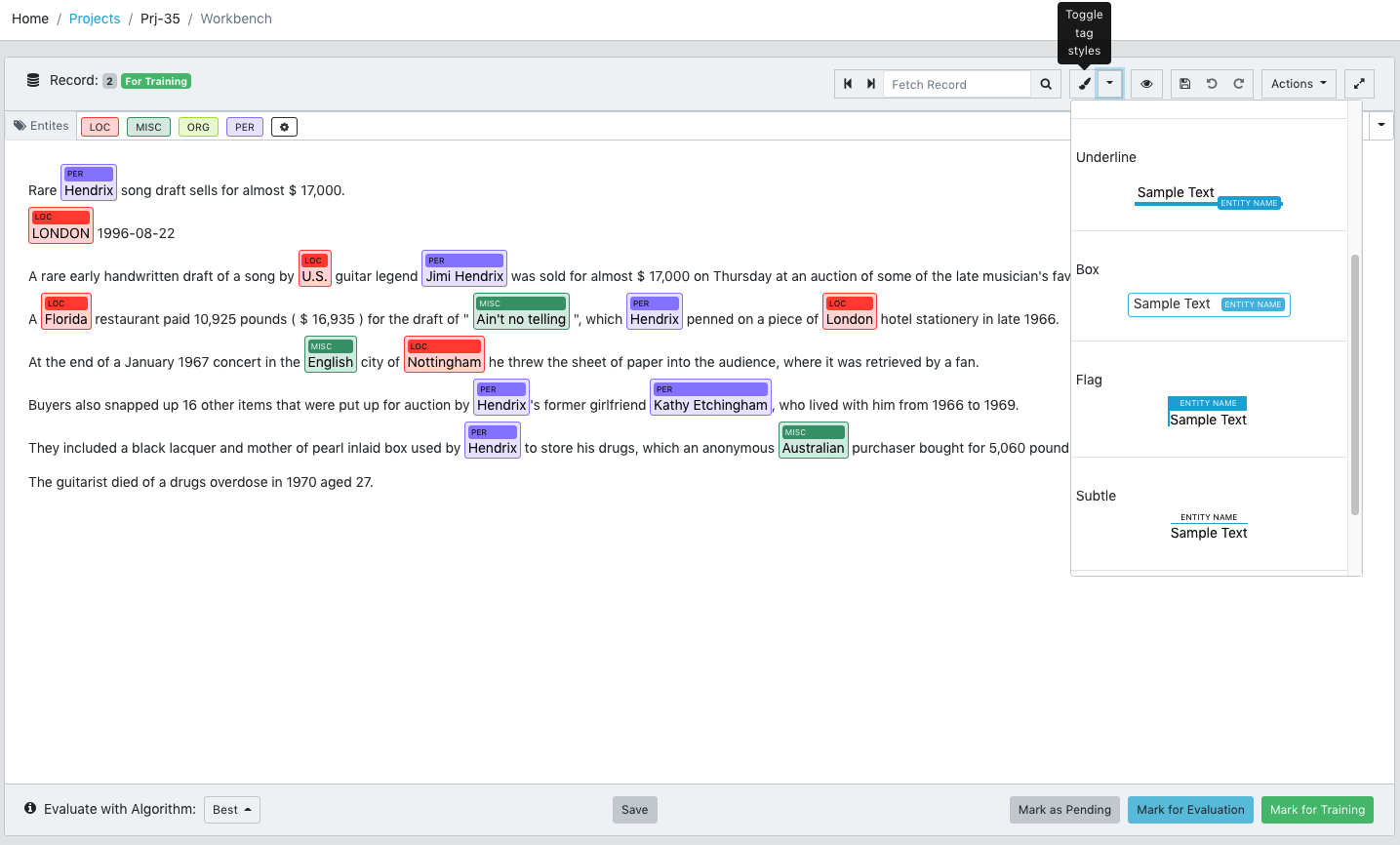Select the LOC entity tag

point(100,127)
